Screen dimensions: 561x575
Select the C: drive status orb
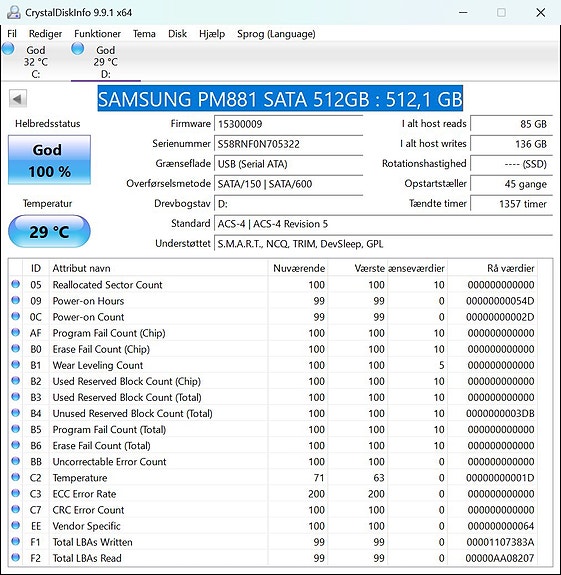click(8, 49)
